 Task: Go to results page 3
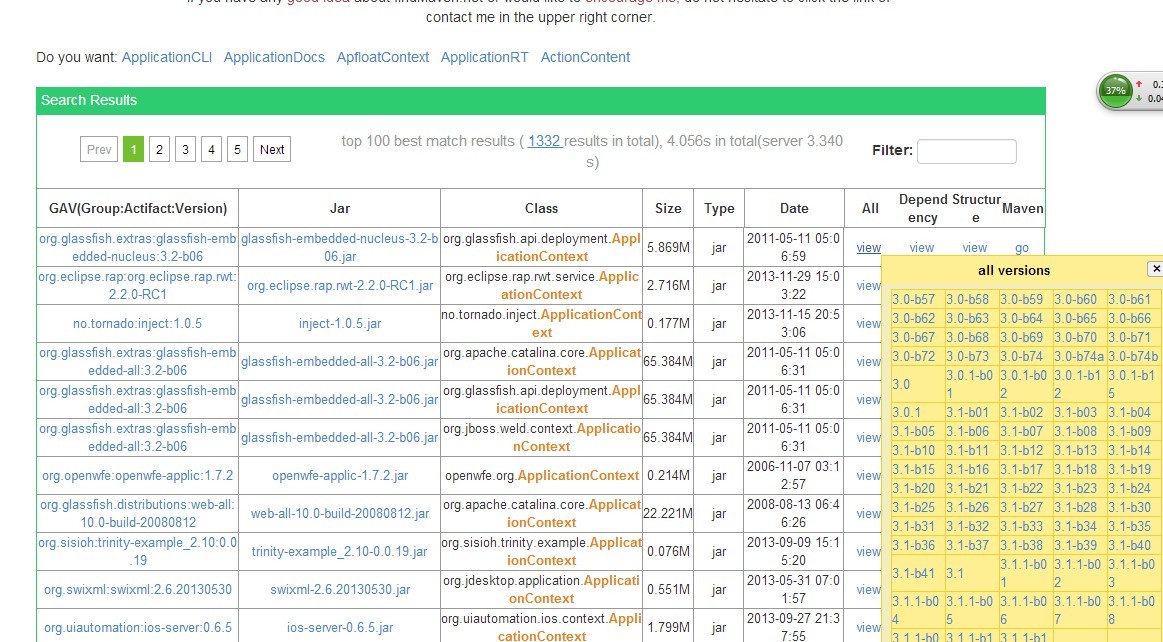(x=185, y=149)
